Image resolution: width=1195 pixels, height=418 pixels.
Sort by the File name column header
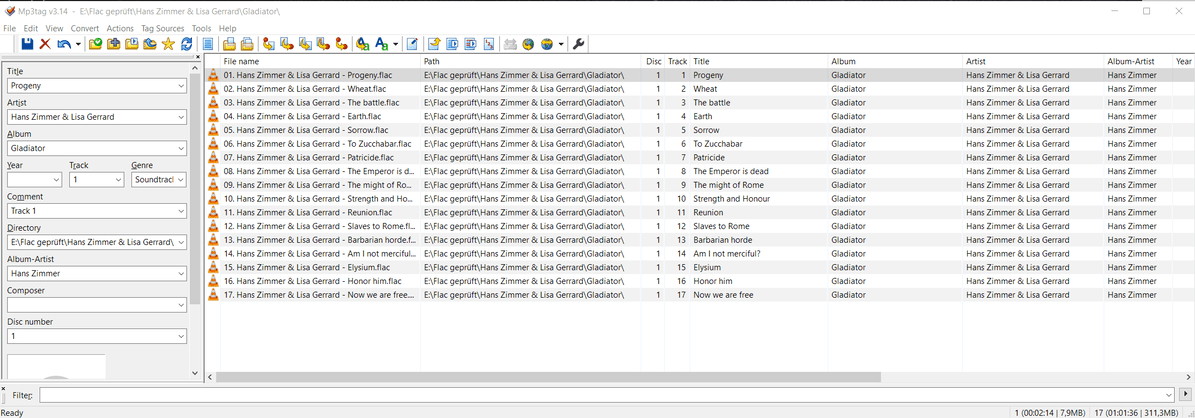(320, 61)
